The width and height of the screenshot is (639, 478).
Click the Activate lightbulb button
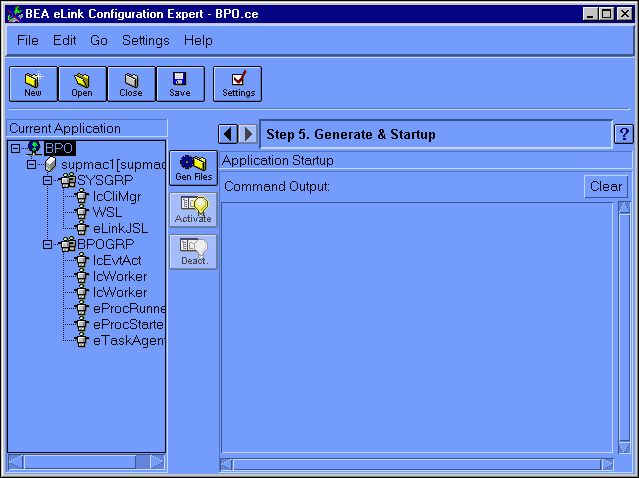194,210
